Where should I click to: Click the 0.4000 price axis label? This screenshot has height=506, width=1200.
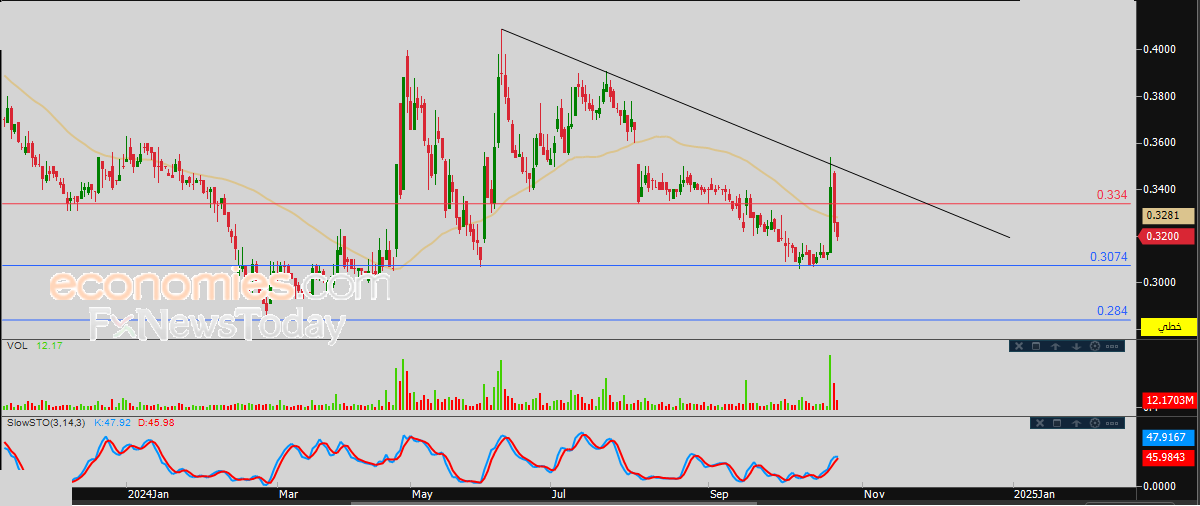pos(1160,49)
